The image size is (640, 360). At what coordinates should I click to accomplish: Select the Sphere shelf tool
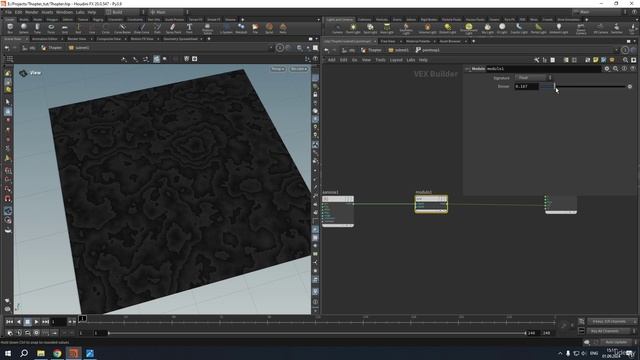(x=24, y=28)
